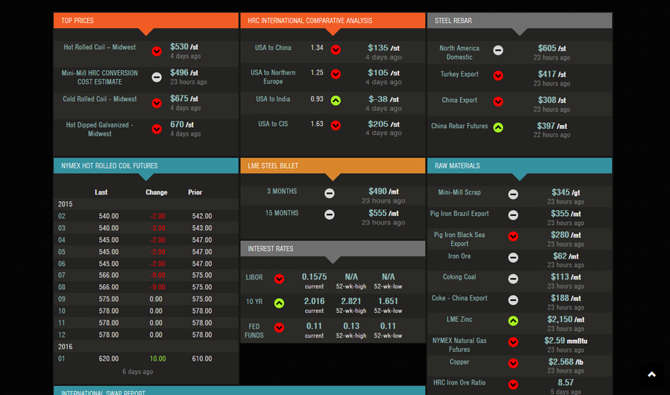This screenshot has height=395, width=670.
Task: Click the 8.57 HRC Iron Ore Ratio value
Action: pyautogui.click(x=565, y=382)
